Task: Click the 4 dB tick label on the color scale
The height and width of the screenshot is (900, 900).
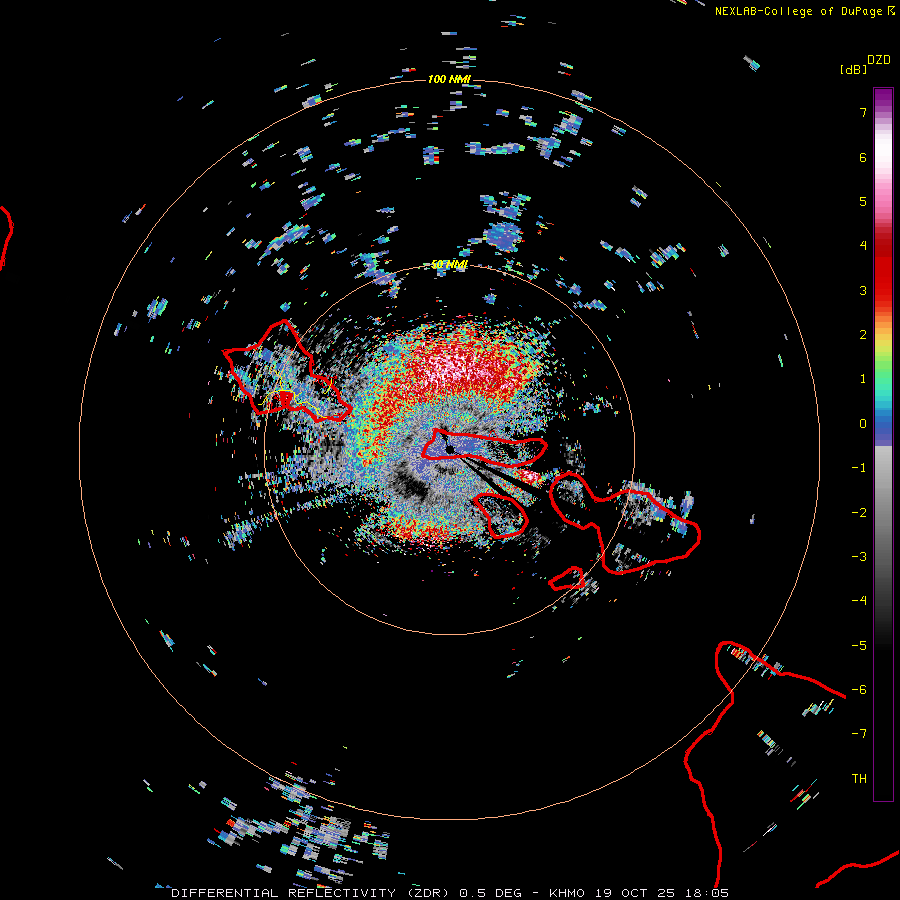Action: coord(863,246)
